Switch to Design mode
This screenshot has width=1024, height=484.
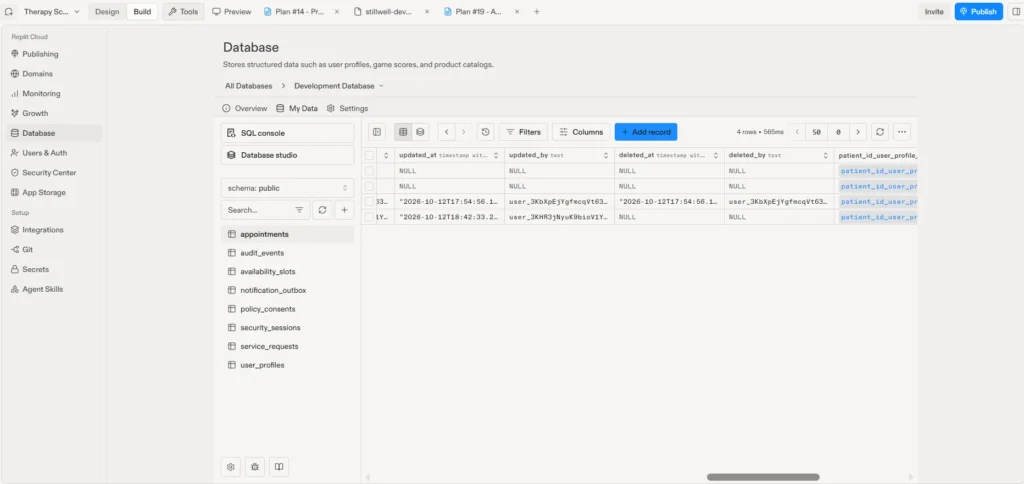coord(107,12)
